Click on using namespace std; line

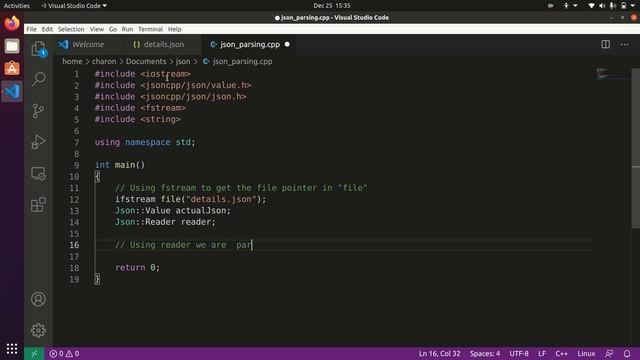tap(145, 142)
